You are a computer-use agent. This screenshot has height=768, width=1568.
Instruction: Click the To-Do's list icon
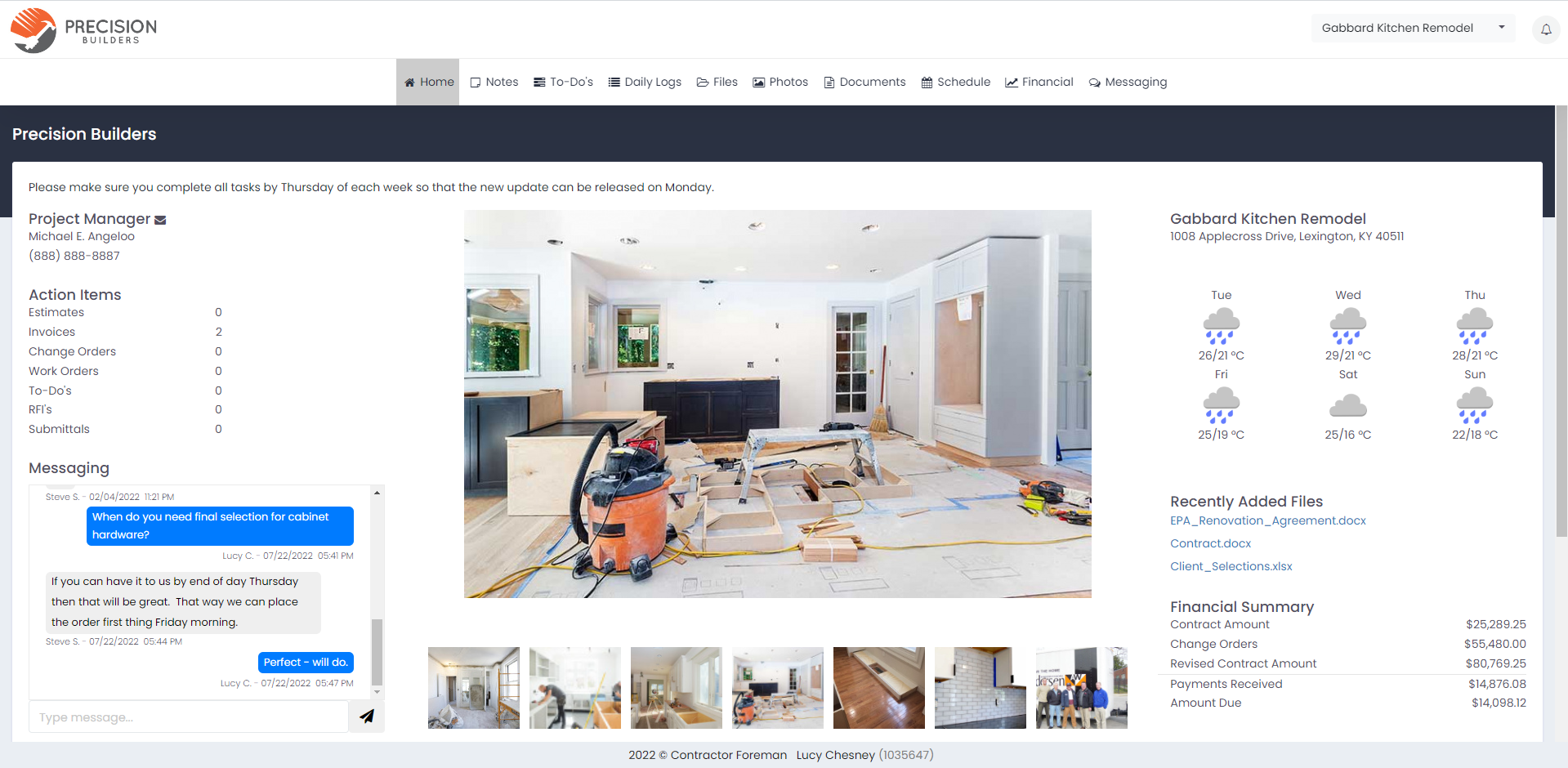(539, 82)
